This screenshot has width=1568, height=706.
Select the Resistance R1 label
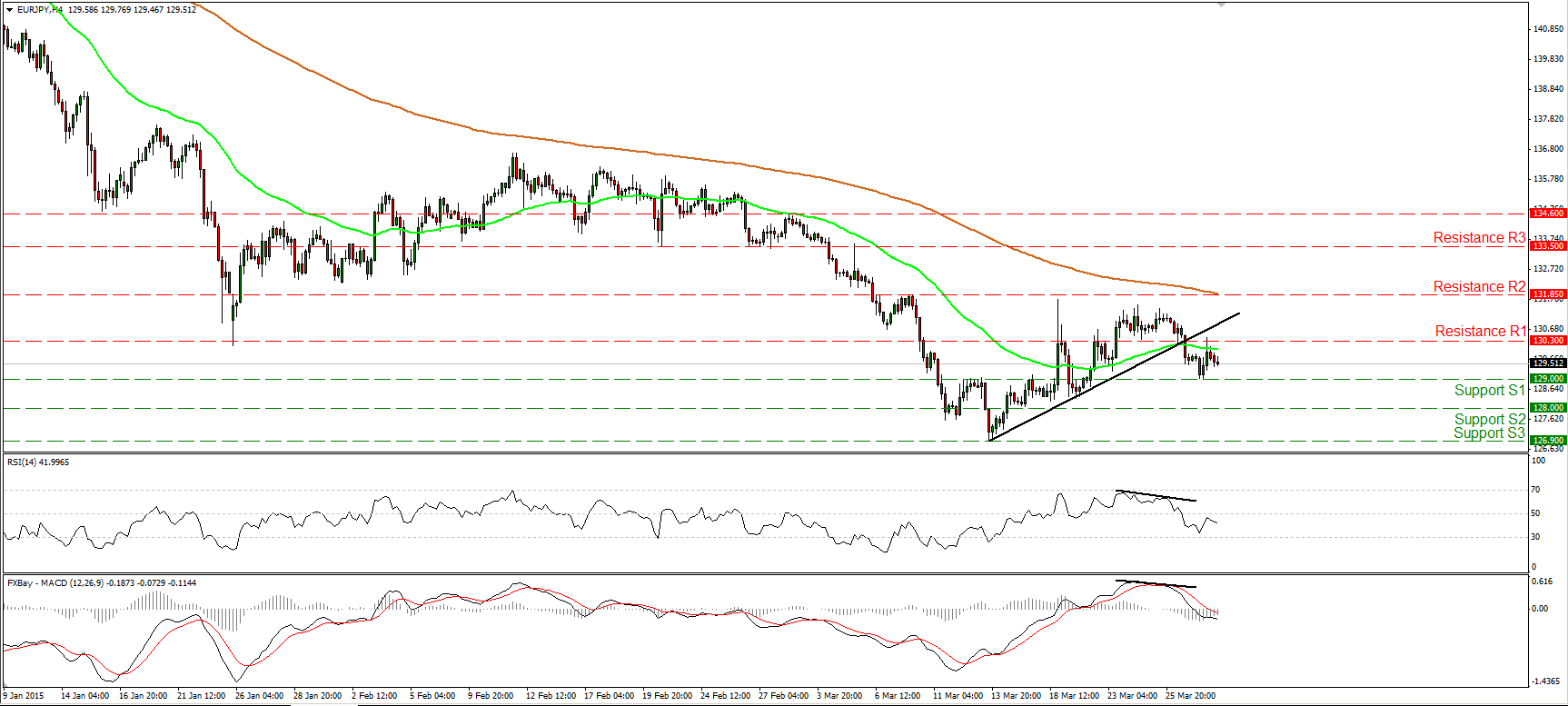coord(1481,332)
